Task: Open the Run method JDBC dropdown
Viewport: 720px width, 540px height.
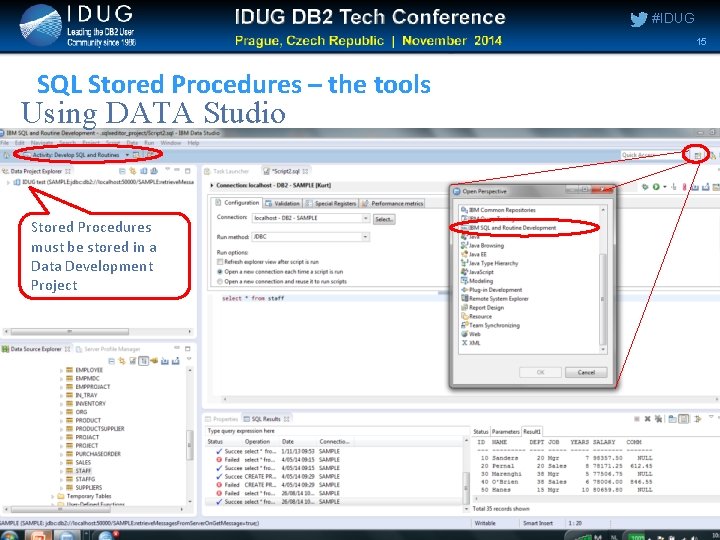Action: coord(366,237)
